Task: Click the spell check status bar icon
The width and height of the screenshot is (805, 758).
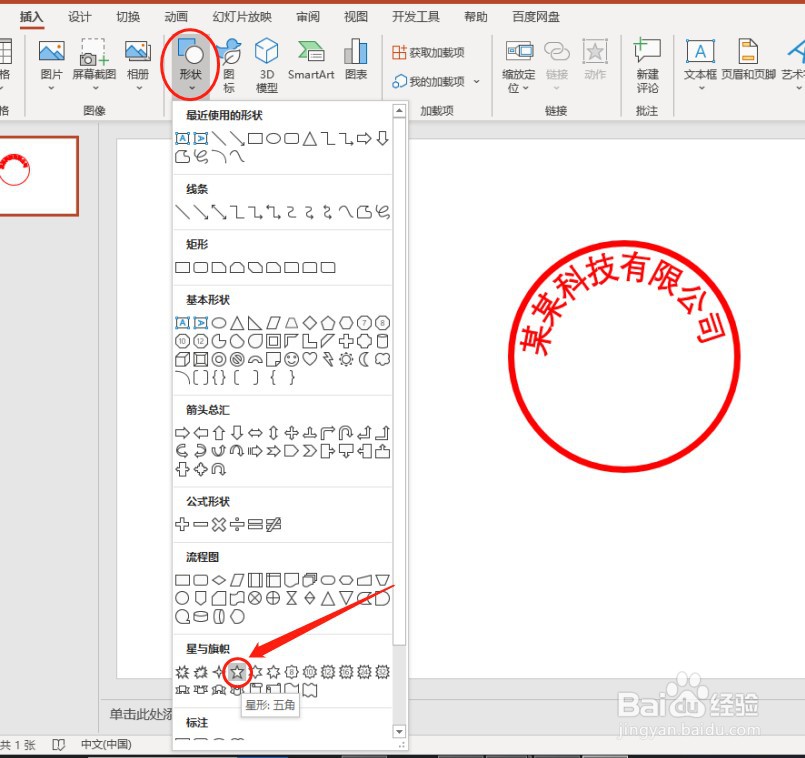Action: (x=59, y=744)
